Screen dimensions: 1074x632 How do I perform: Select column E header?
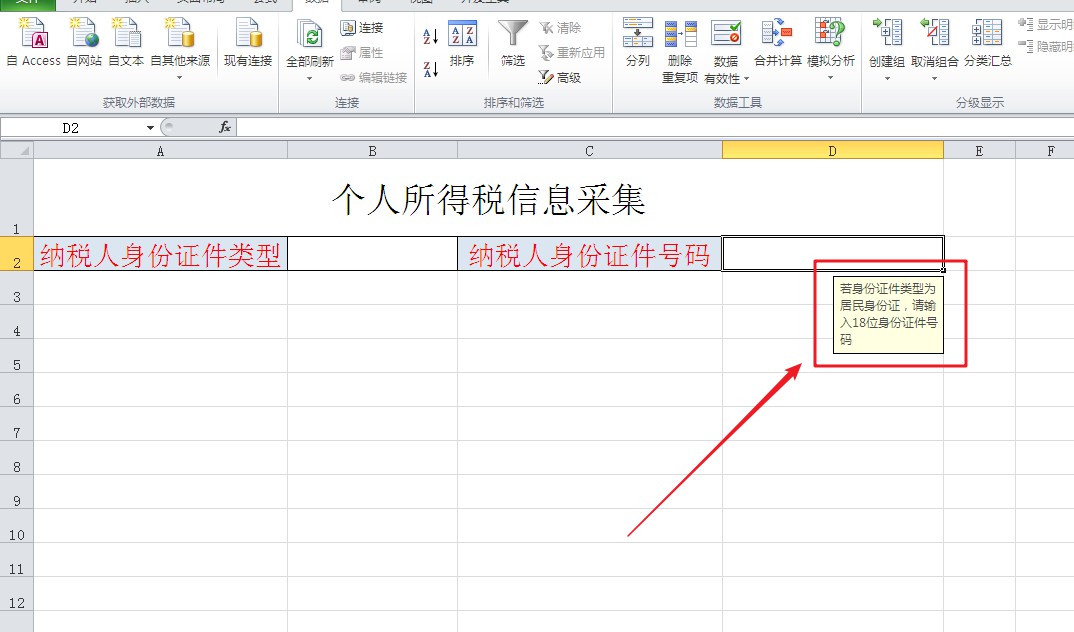[979, 151]
